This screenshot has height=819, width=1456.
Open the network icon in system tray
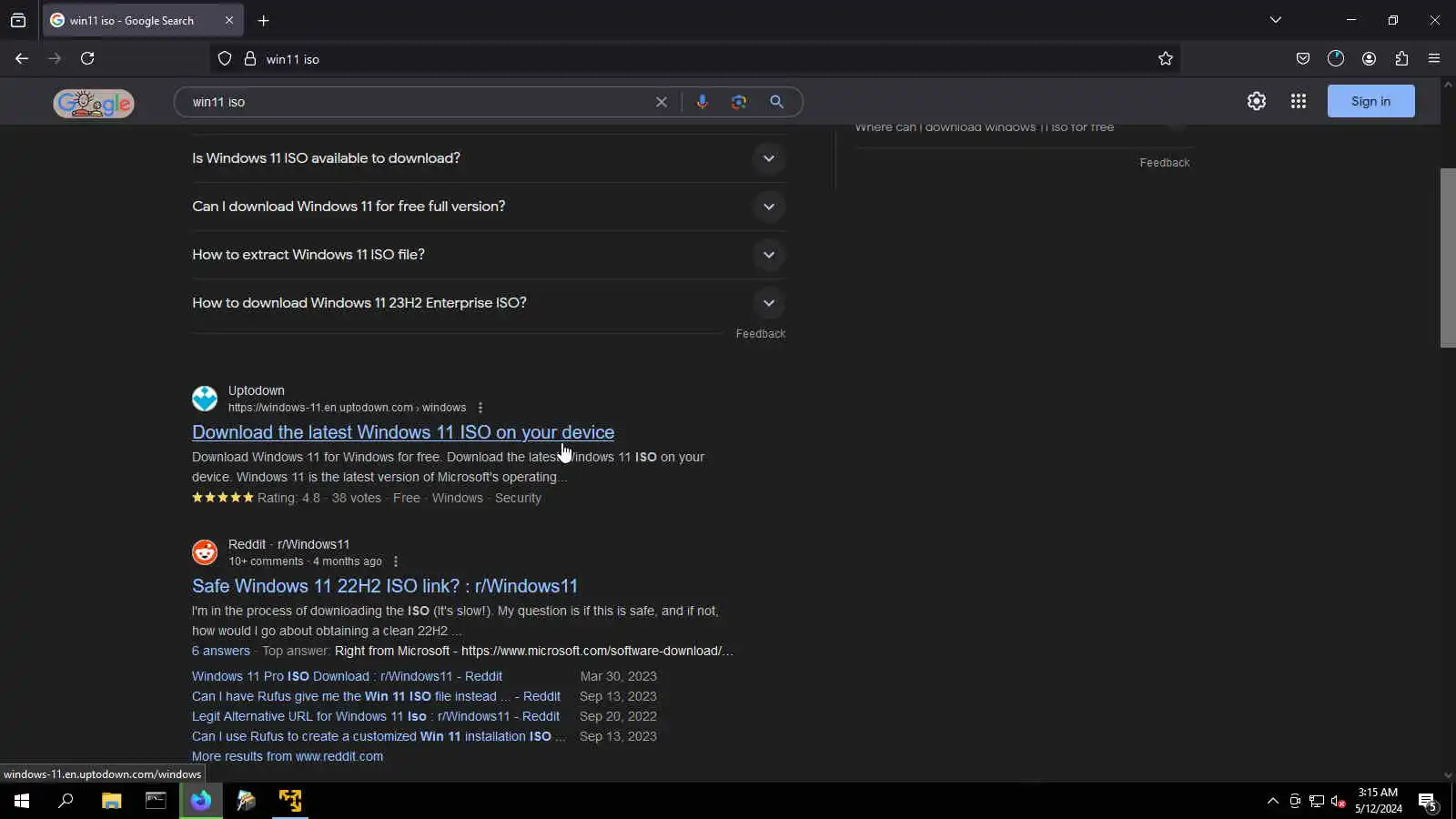pos(1316,801)
